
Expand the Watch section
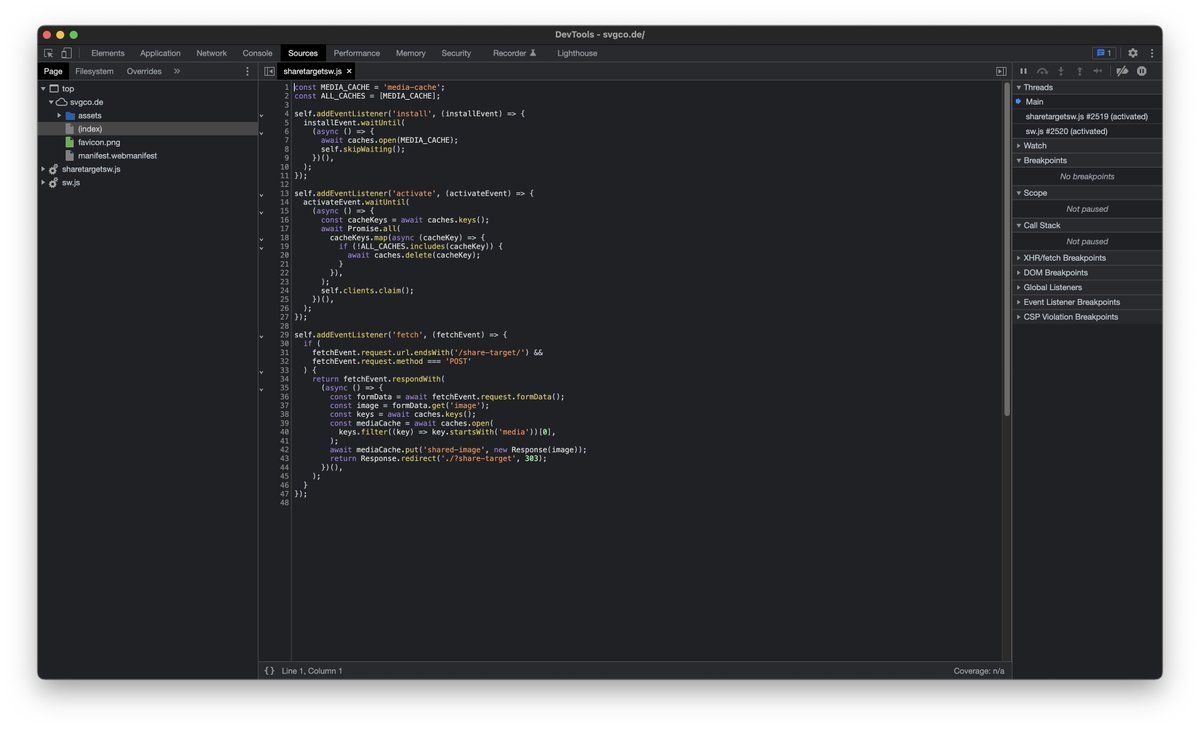pyautogui.click(x=1088, y=146)
